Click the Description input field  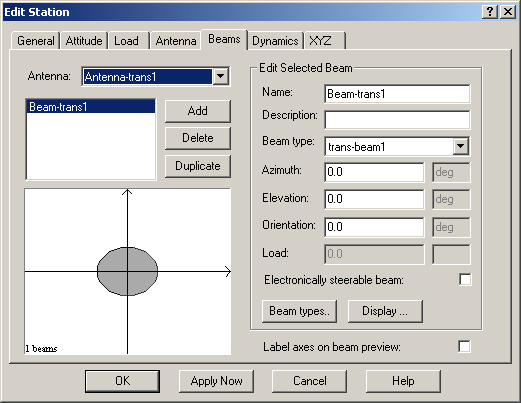(x=397, y=120)
